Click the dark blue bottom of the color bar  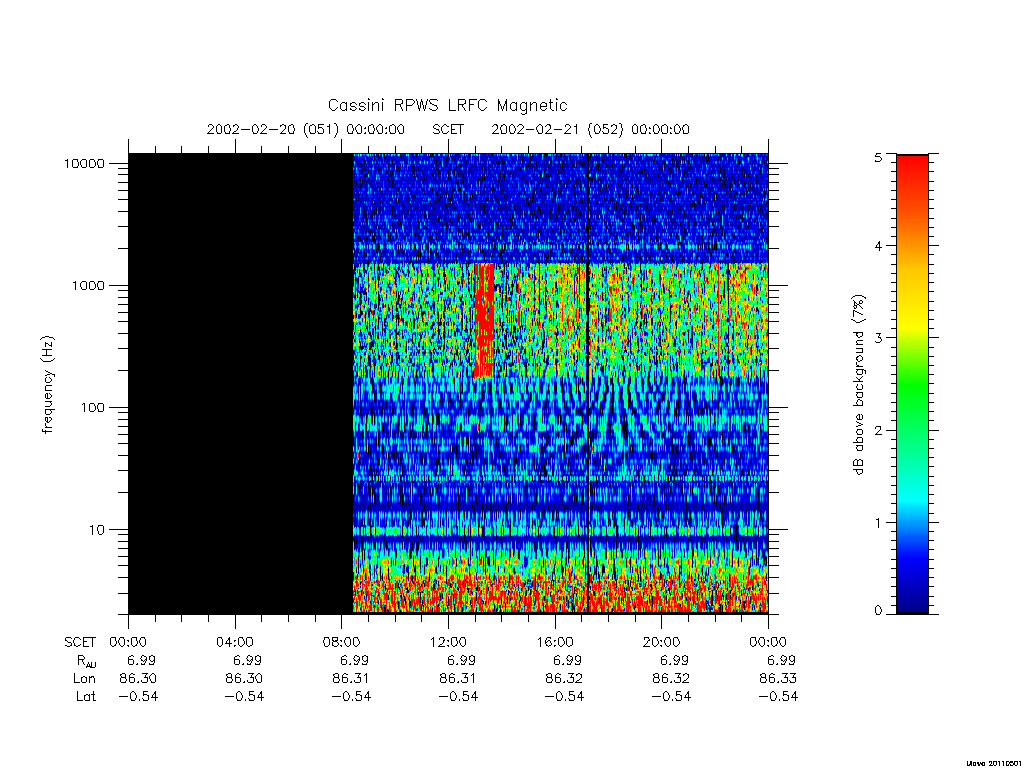pos(912,598)
